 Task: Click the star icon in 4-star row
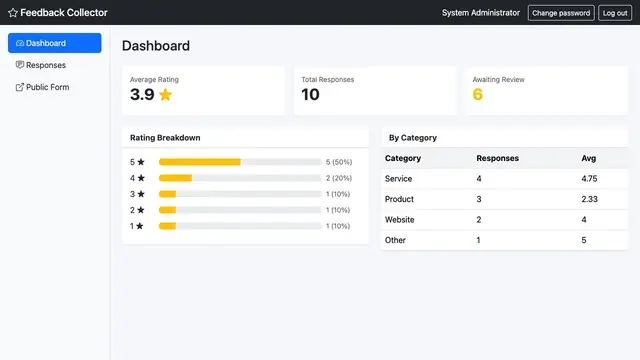(x=141, y=178)
